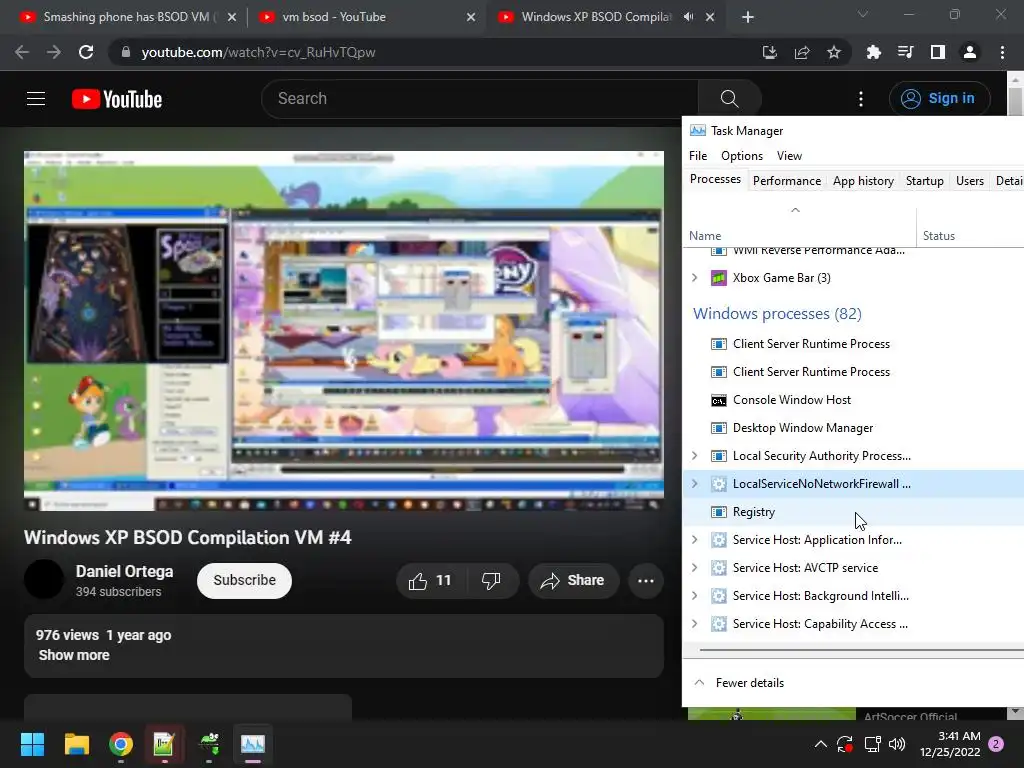Screen dimensions: 1024x768
Task: Open more actions ellipsis under video
Action: pyautogui.click(x=646, y=581)
